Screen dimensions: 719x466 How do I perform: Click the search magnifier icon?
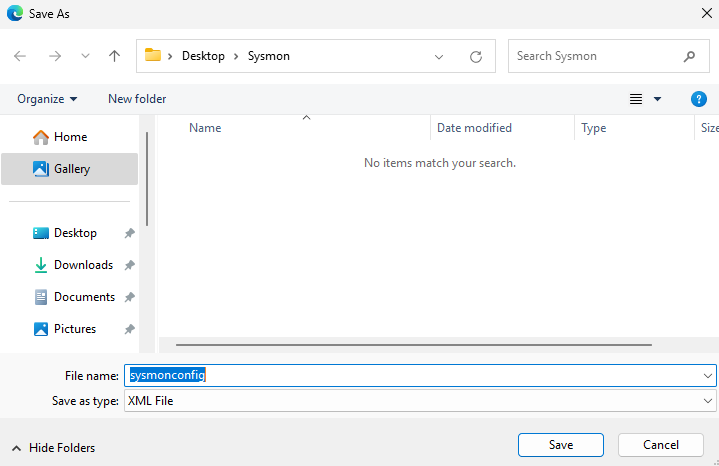[689, 56]
